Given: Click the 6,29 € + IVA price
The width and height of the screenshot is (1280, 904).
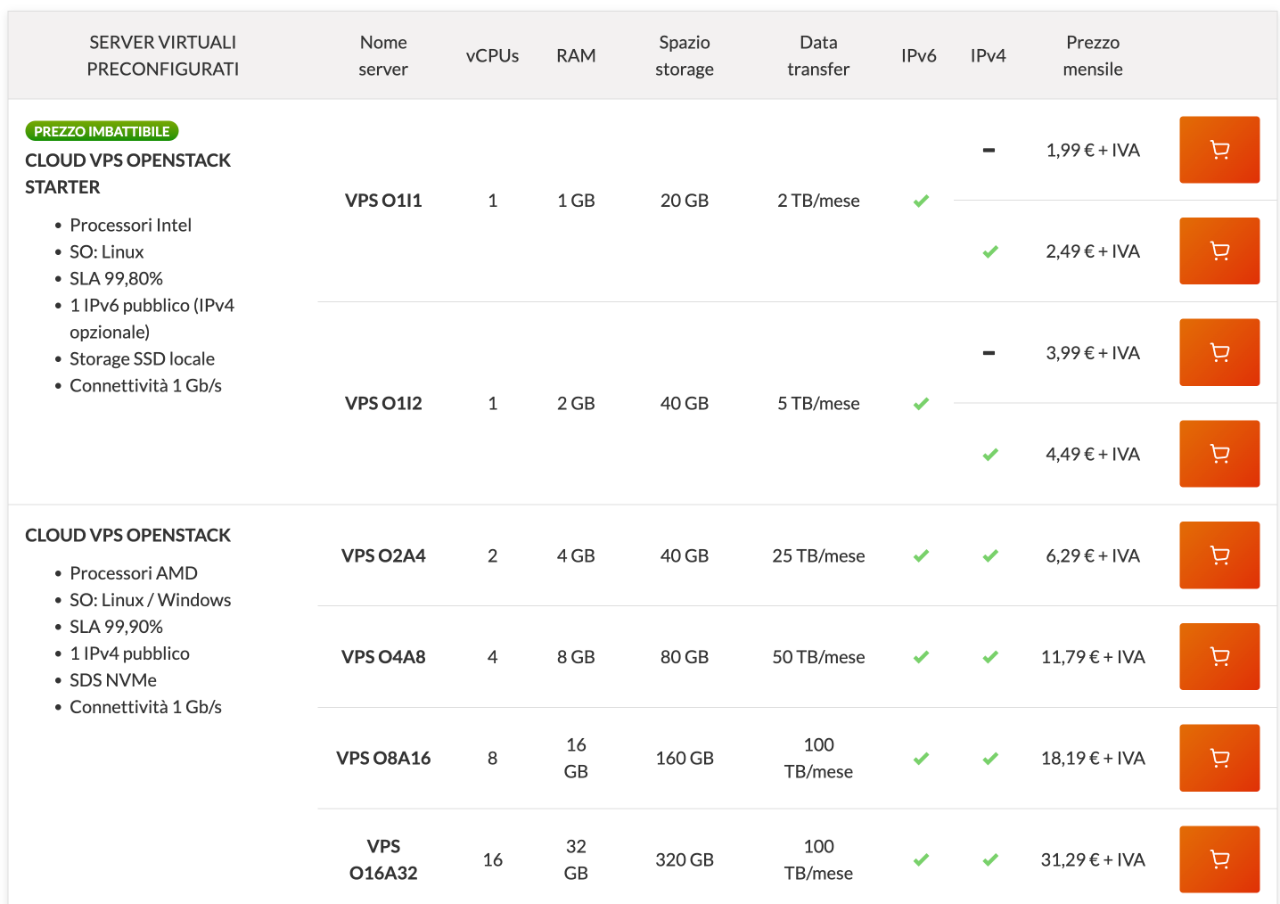Looking at the screenshot, I should point(1092,556).
